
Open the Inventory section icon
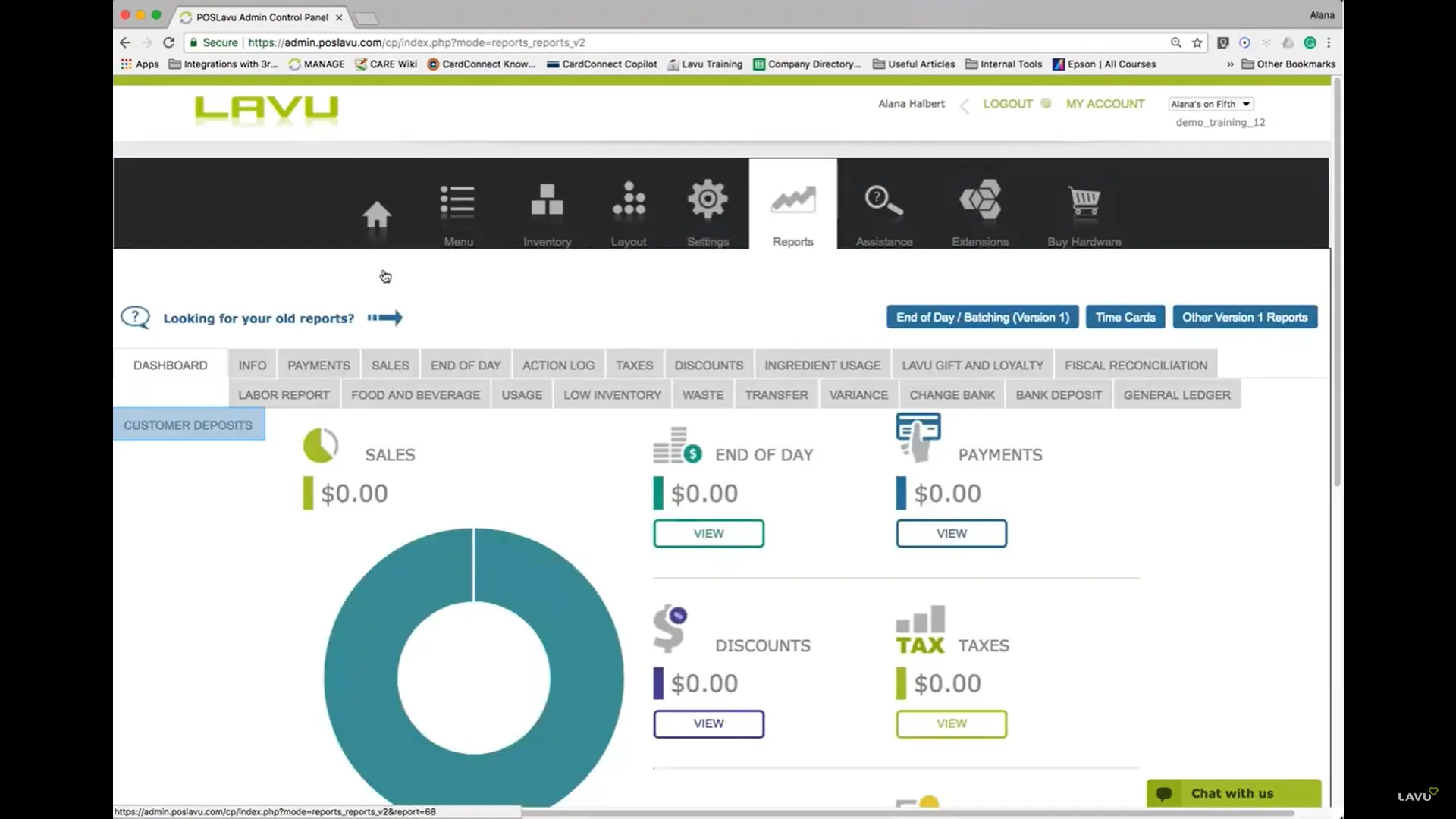point(547,200)
